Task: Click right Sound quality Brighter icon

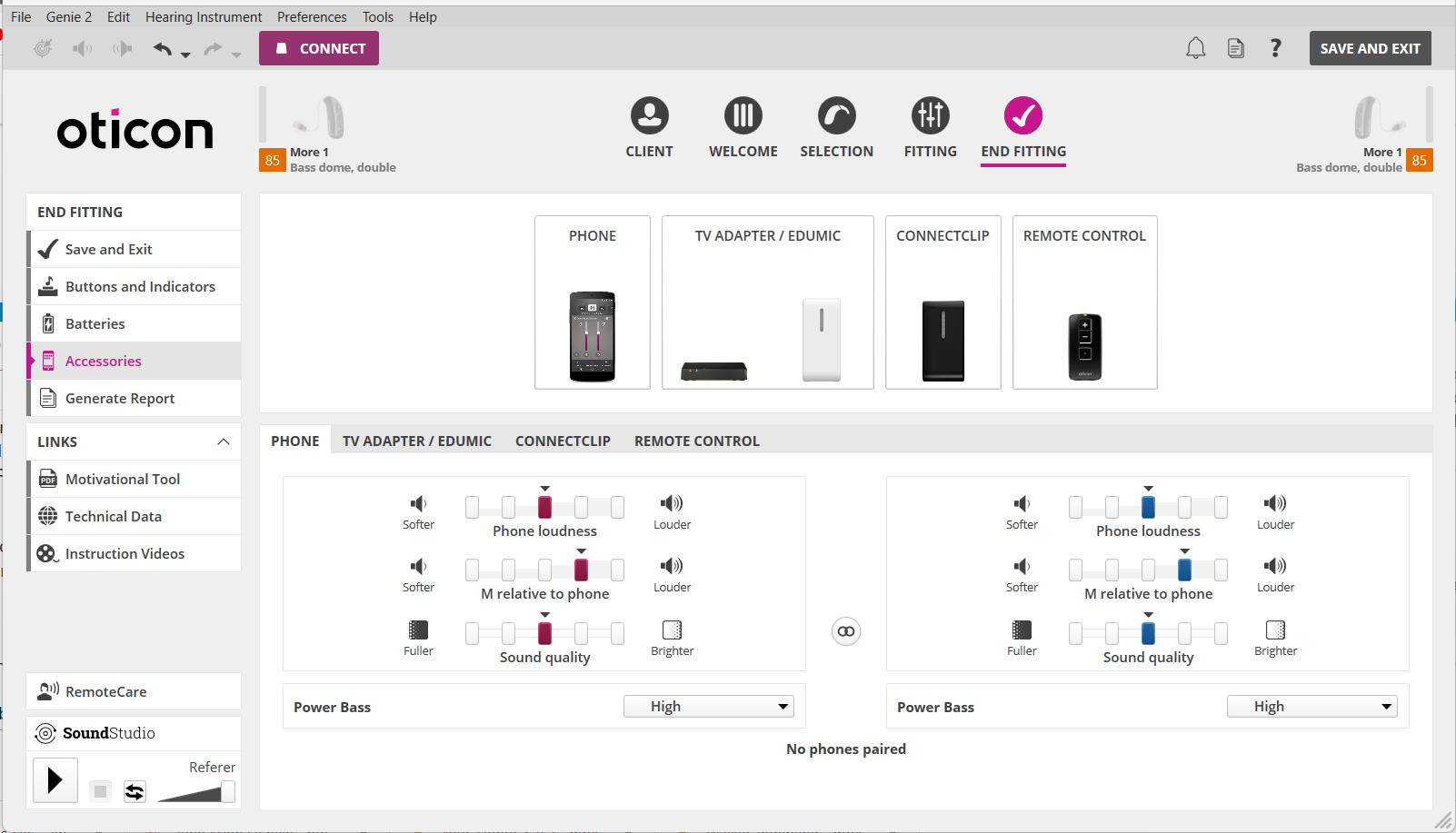Action: 1275,630
